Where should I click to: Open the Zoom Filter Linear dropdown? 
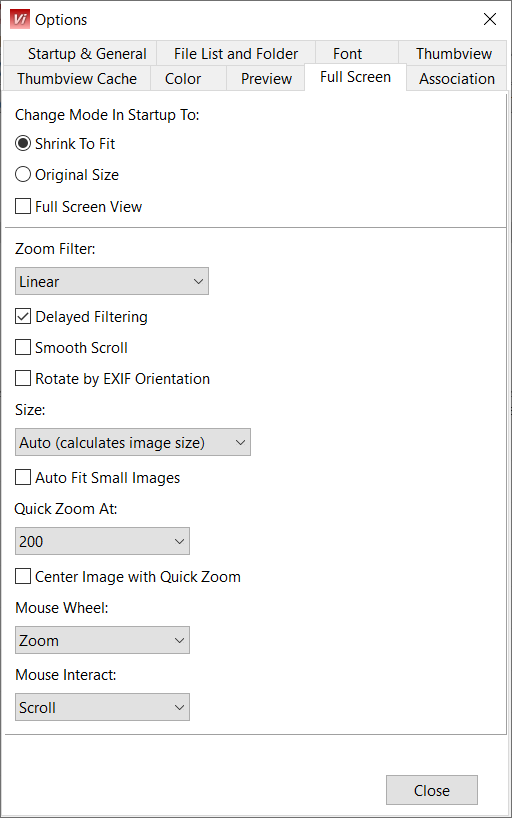pyautogui.click(x=112, y=281)
